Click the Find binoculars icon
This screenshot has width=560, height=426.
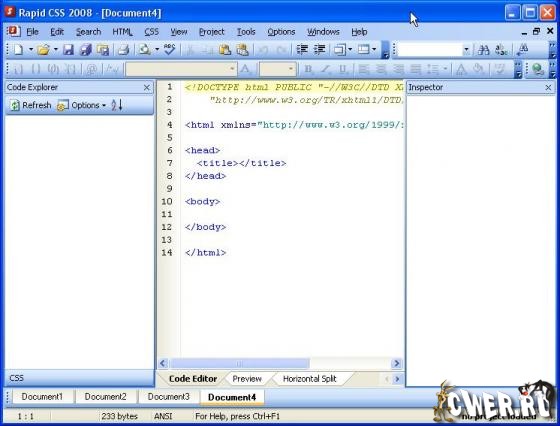(x=483, y=50)
